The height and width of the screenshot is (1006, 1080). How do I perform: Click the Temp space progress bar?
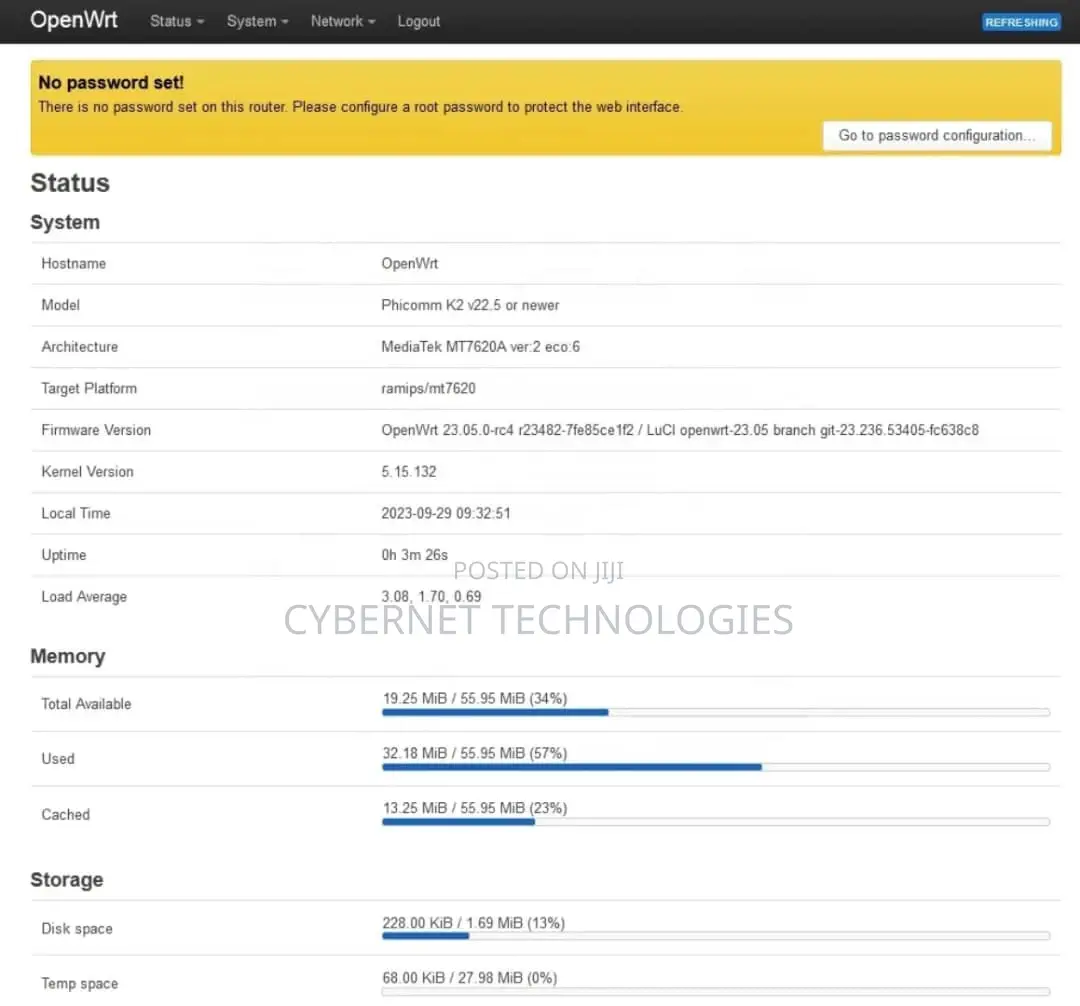point(716,992)
